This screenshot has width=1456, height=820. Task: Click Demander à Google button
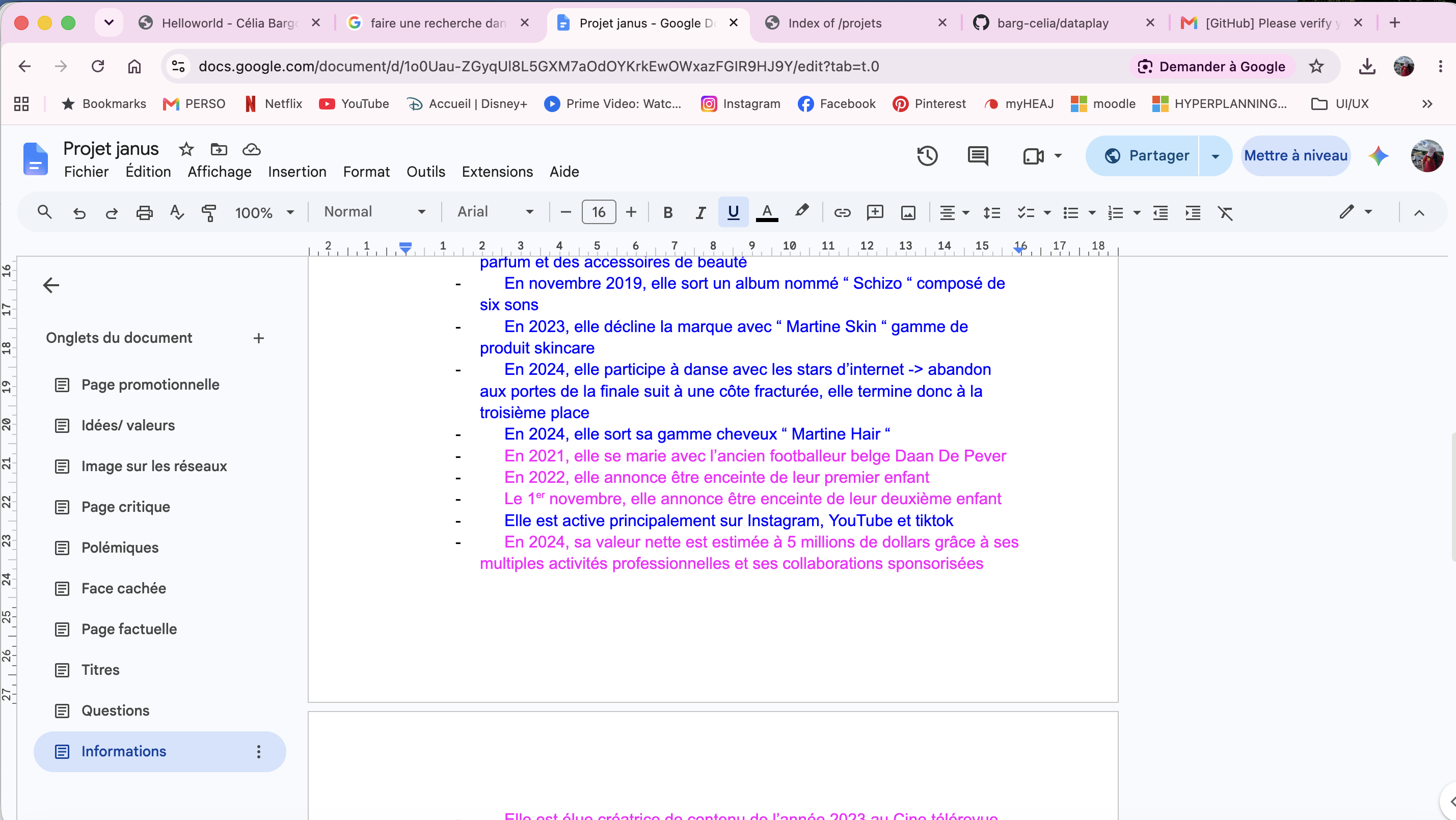coord(1211,67)
